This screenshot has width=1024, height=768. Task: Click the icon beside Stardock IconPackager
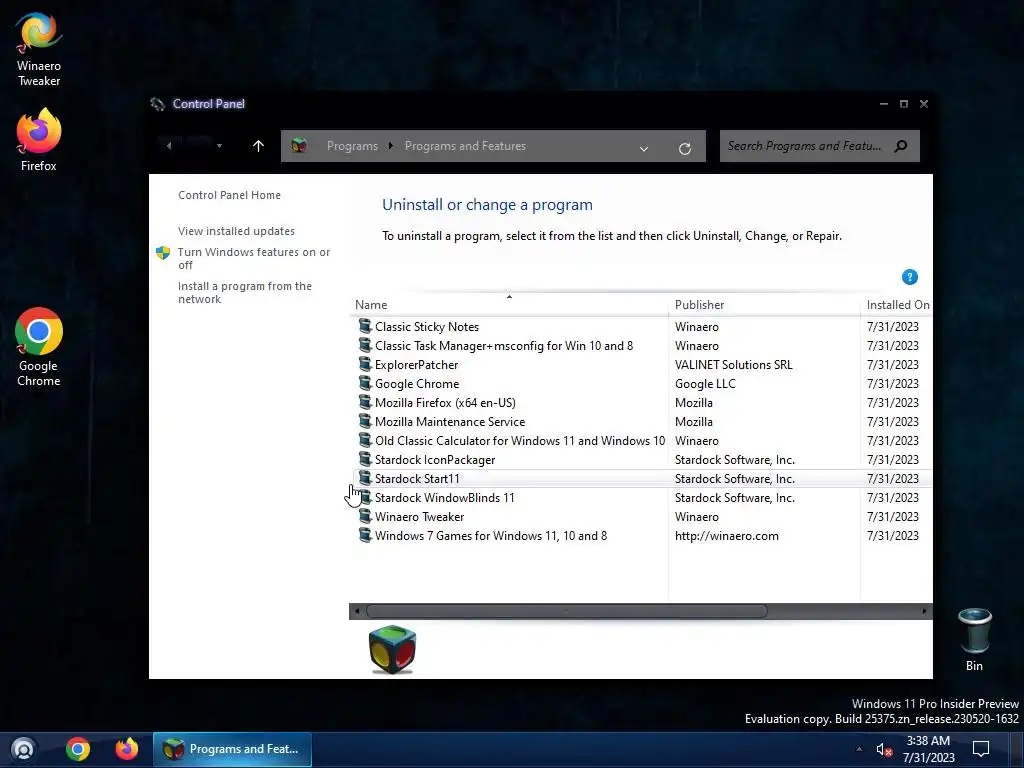[x=365, y=459]
